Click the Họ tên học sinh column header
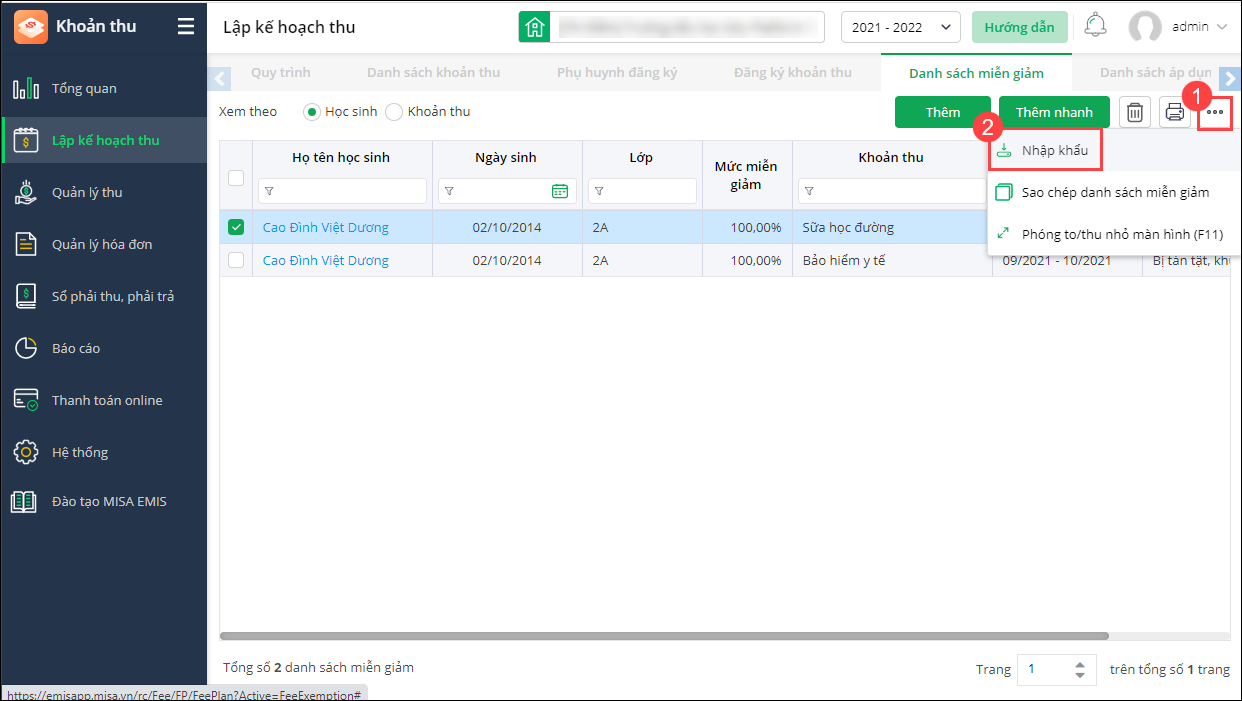The image size is (1242, 701). (x=341, y=158)
